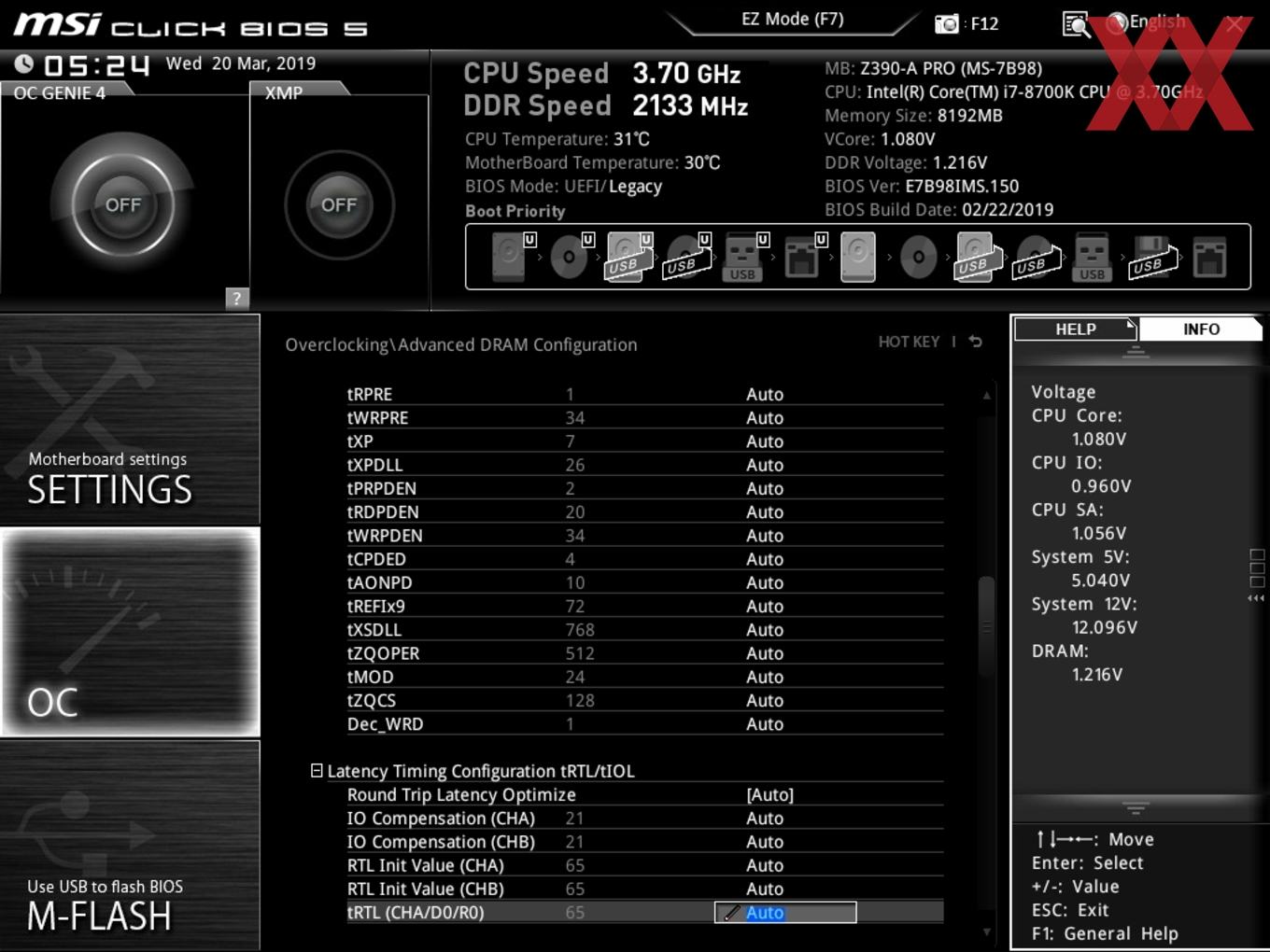This screenshot has height=952, width=1270.
Task: Select the Auto value of tXSDLL
Action: 765,630
